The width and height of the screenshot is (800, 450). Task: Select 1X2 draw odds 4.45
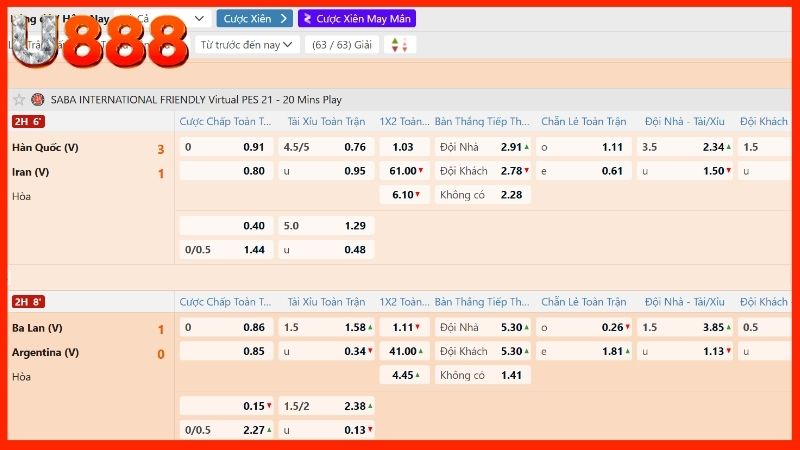405,375
